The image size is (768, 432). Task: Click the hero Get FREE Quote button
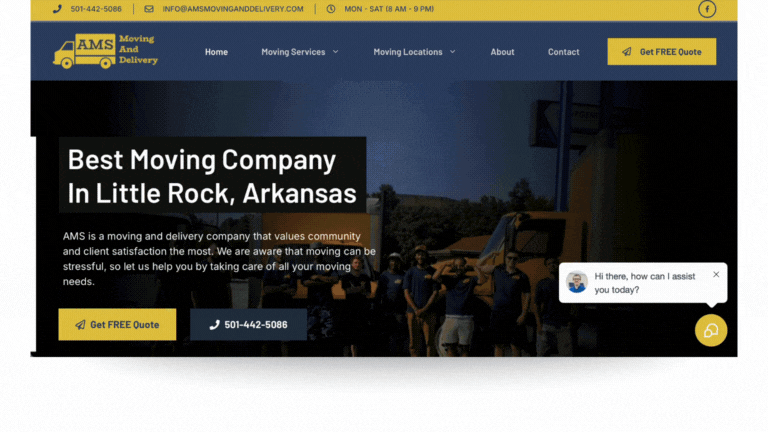[x=117, y=324]
